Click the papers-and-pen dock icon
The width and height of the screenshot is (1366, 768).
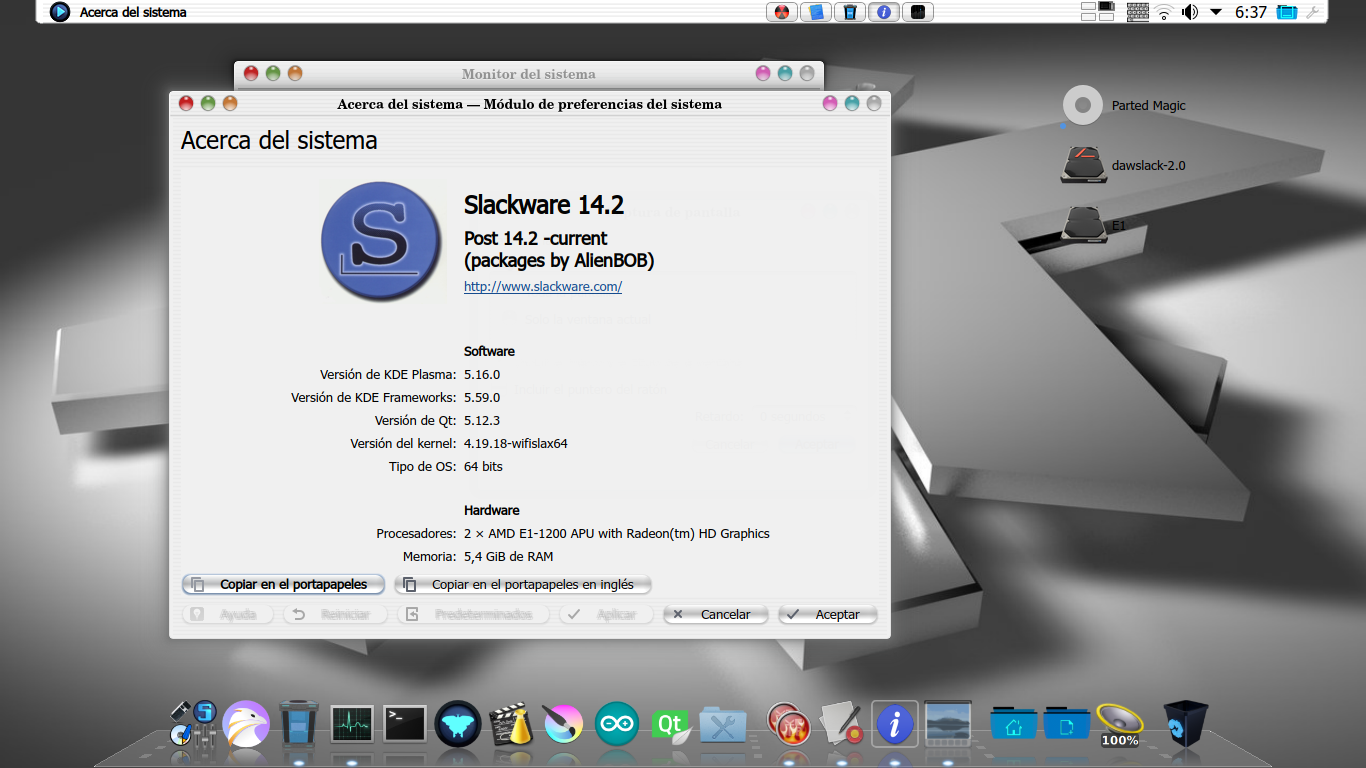(841, 724)
